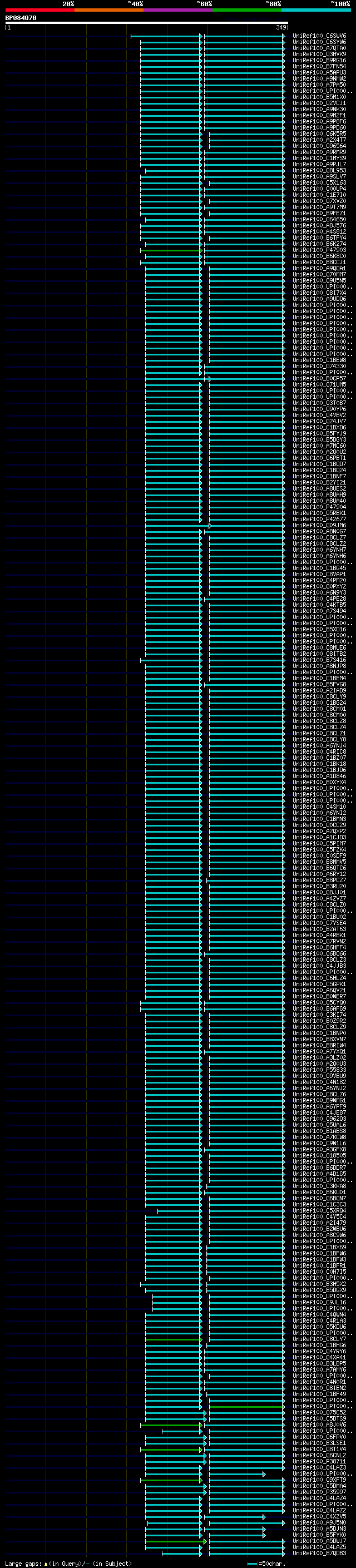This screenshot has width=356, height=1568.
Task: Select hit UniRef100_B6K274
Action: [319, 244]
